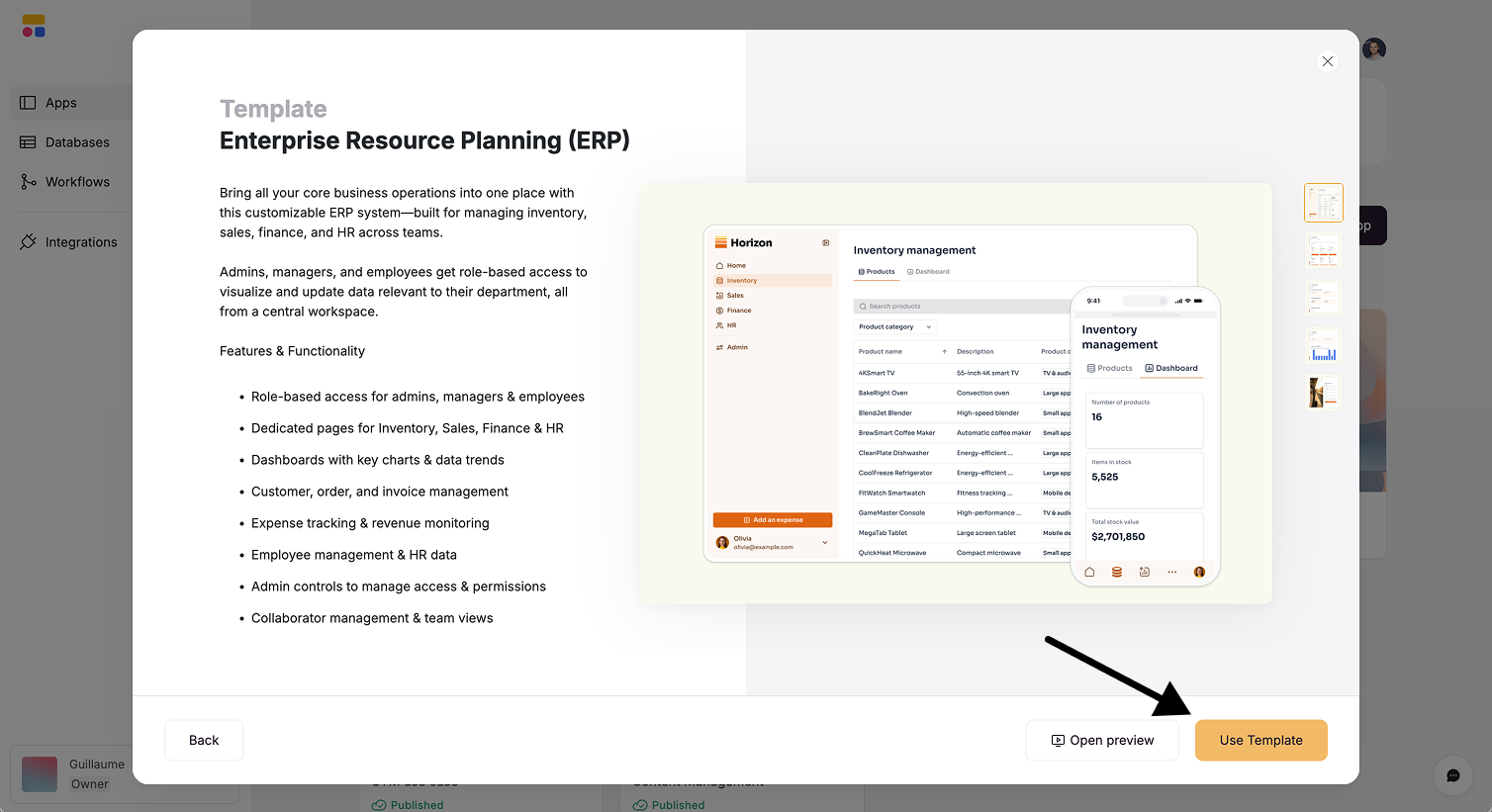1492x812 pixels.
Task: Expand the Product category dropdown
Action: click(x=894, y=326)
